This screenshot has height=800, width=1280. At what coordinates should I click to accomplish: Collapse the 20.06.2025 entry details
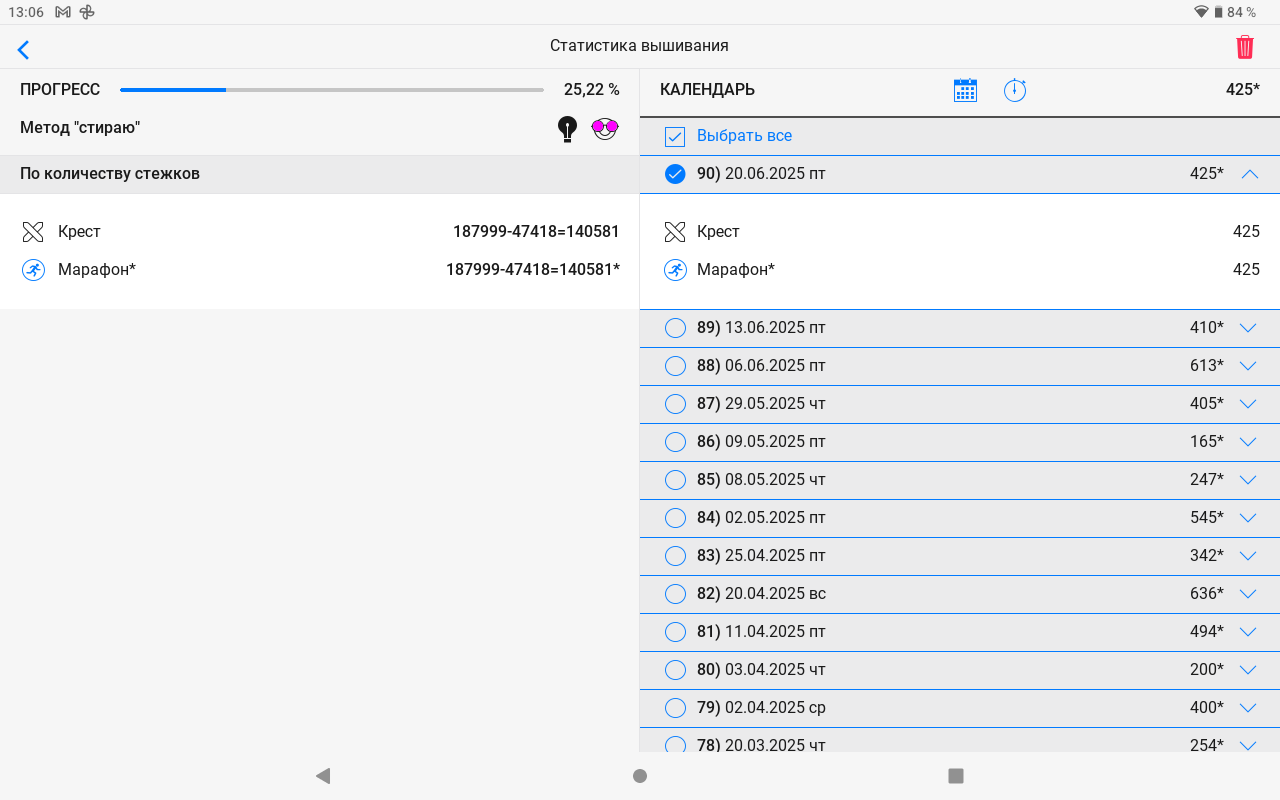[1249, 174]
